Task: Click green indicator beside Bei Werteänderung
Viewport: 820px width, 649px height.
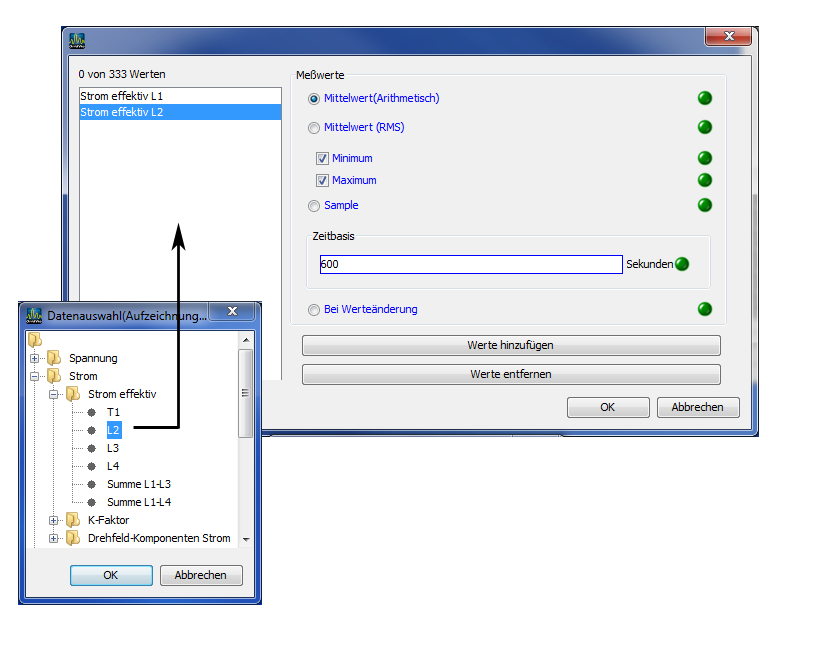Action: click(704, 309)
